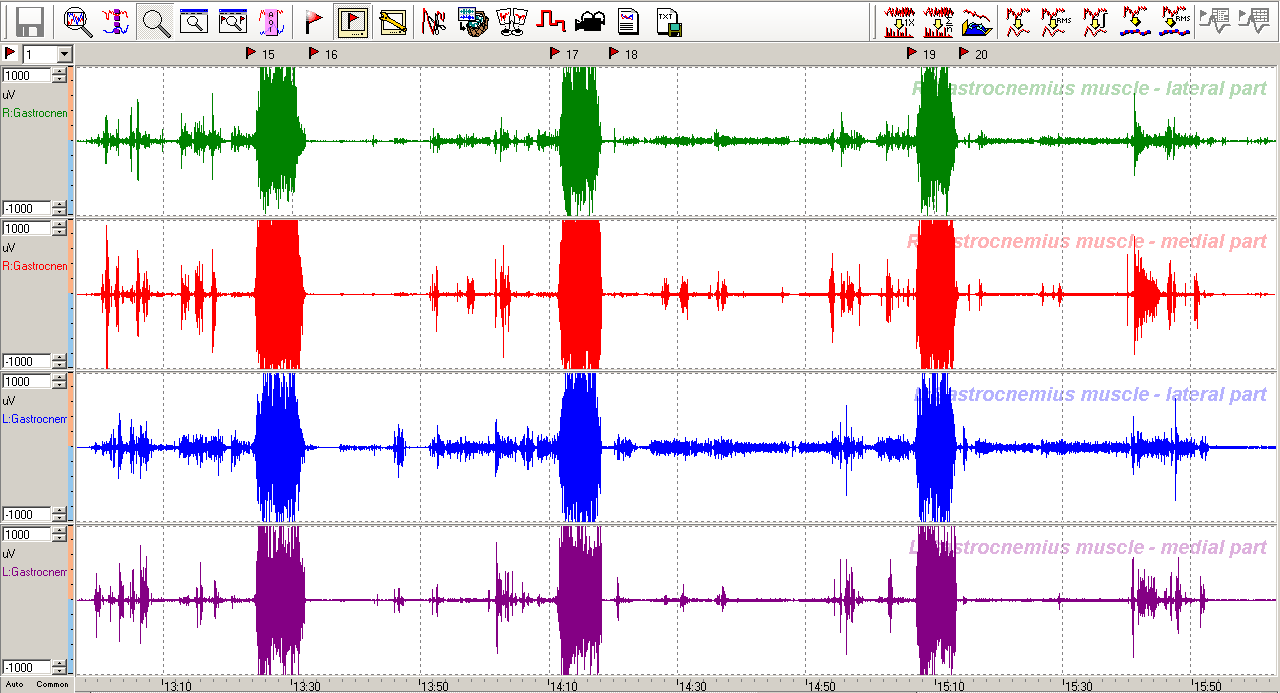Adjust the lower-limit stepper of blue channel
The width and height of the screenshot is (1280, 693).
[x=60, y=514]
